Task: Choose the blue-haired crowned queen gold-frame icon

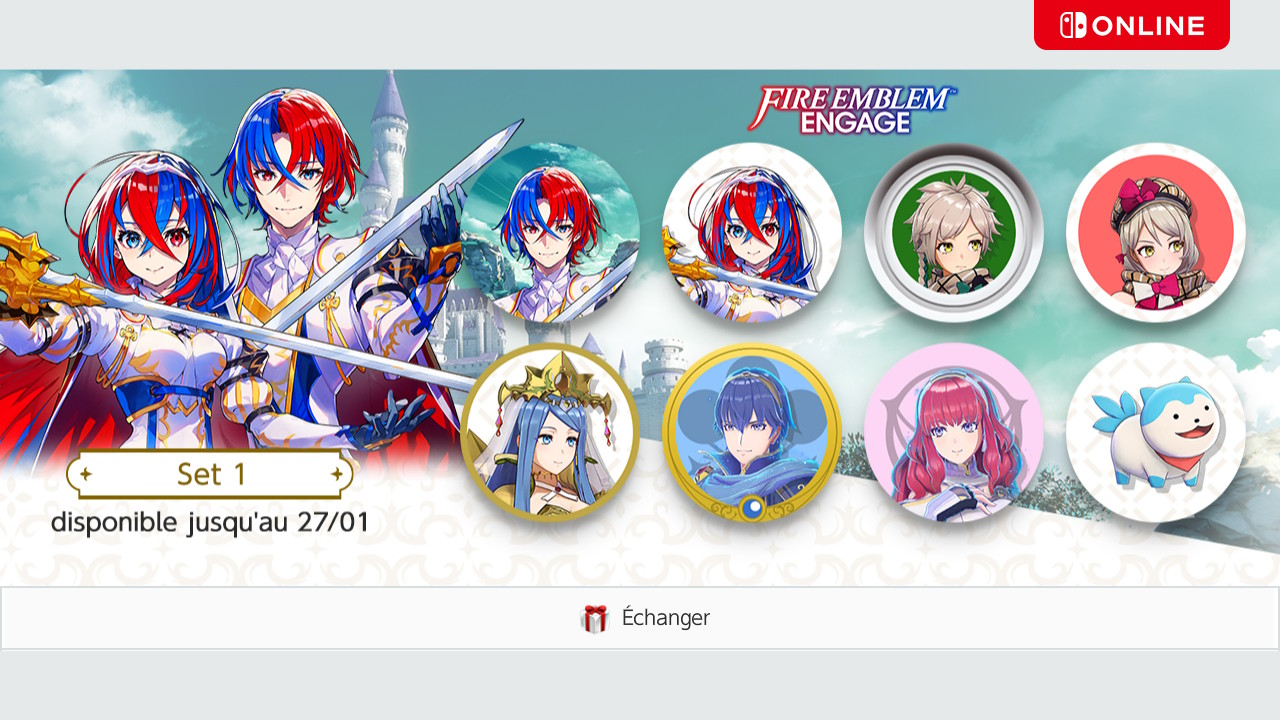Action: pyautogui.click(x=550, y=433)
